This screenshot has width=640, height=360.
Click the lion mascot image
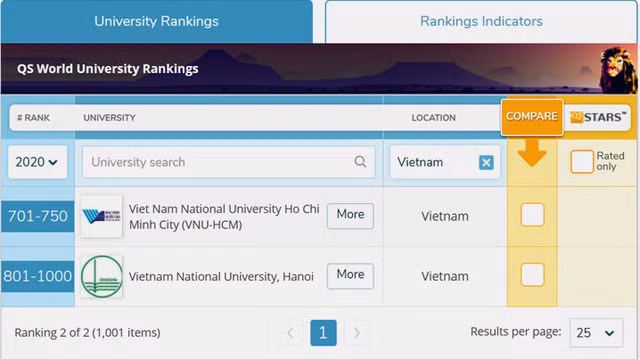coord(618,70)
